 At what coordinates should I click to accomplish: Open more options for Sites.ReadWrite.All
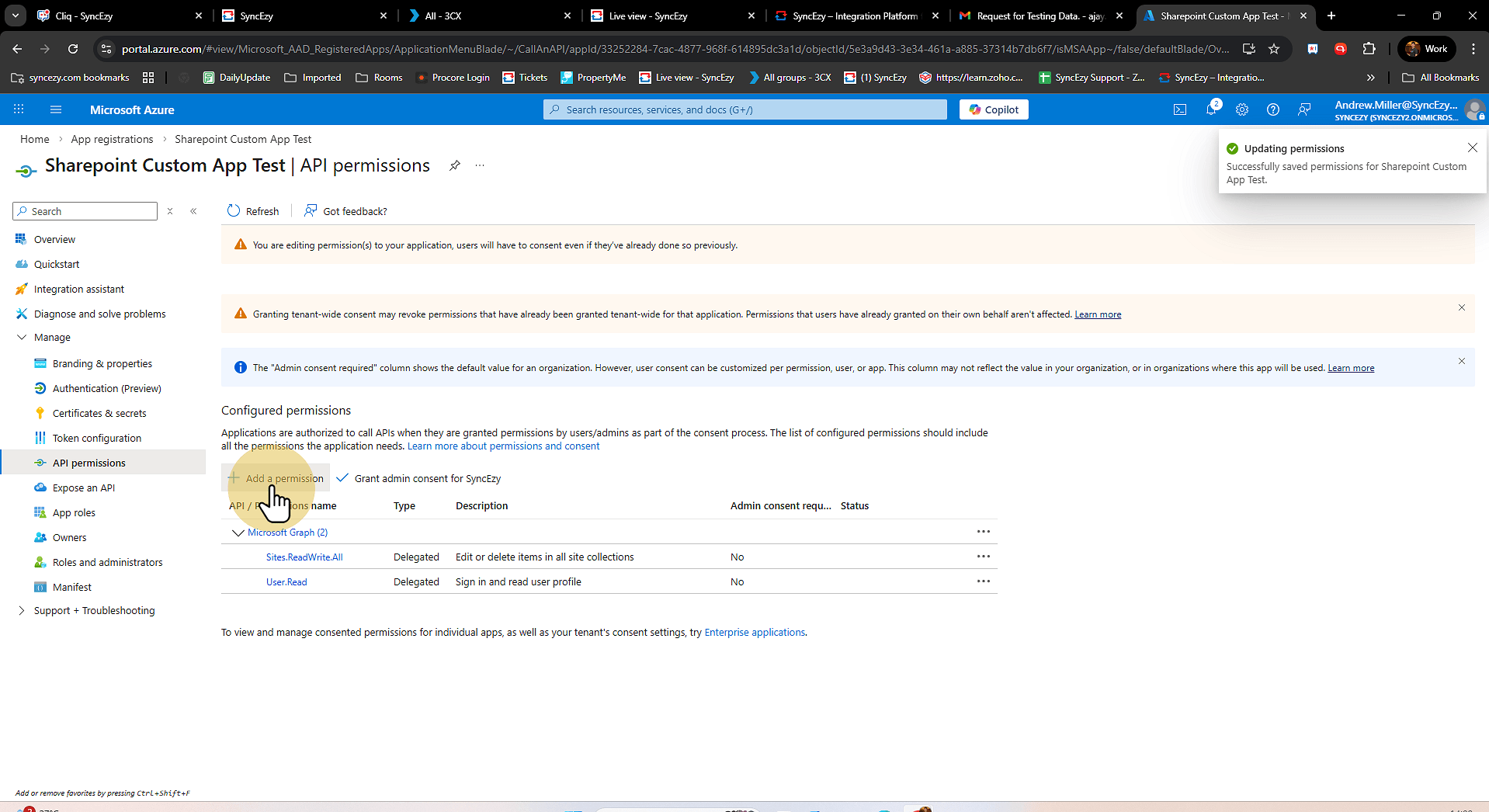click(983, 557)
